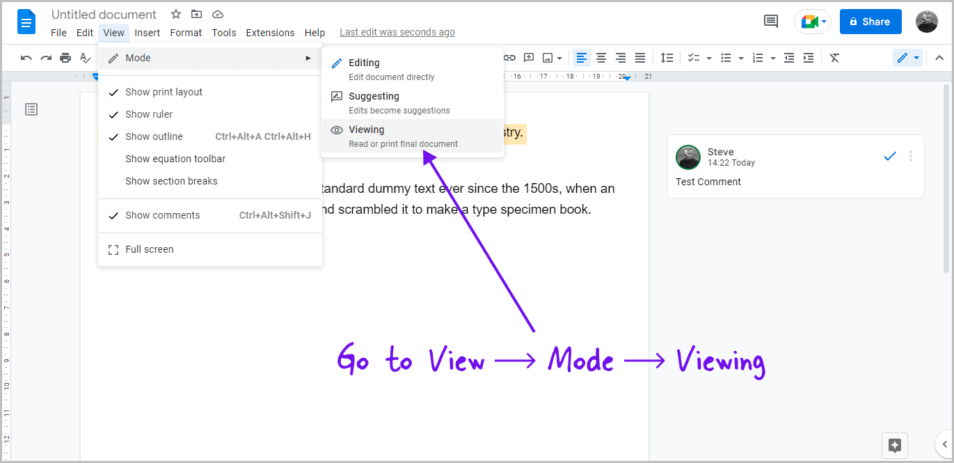The image size is (954, 463).
Task: Click the Explore button at bottom right
Action: 894,445
